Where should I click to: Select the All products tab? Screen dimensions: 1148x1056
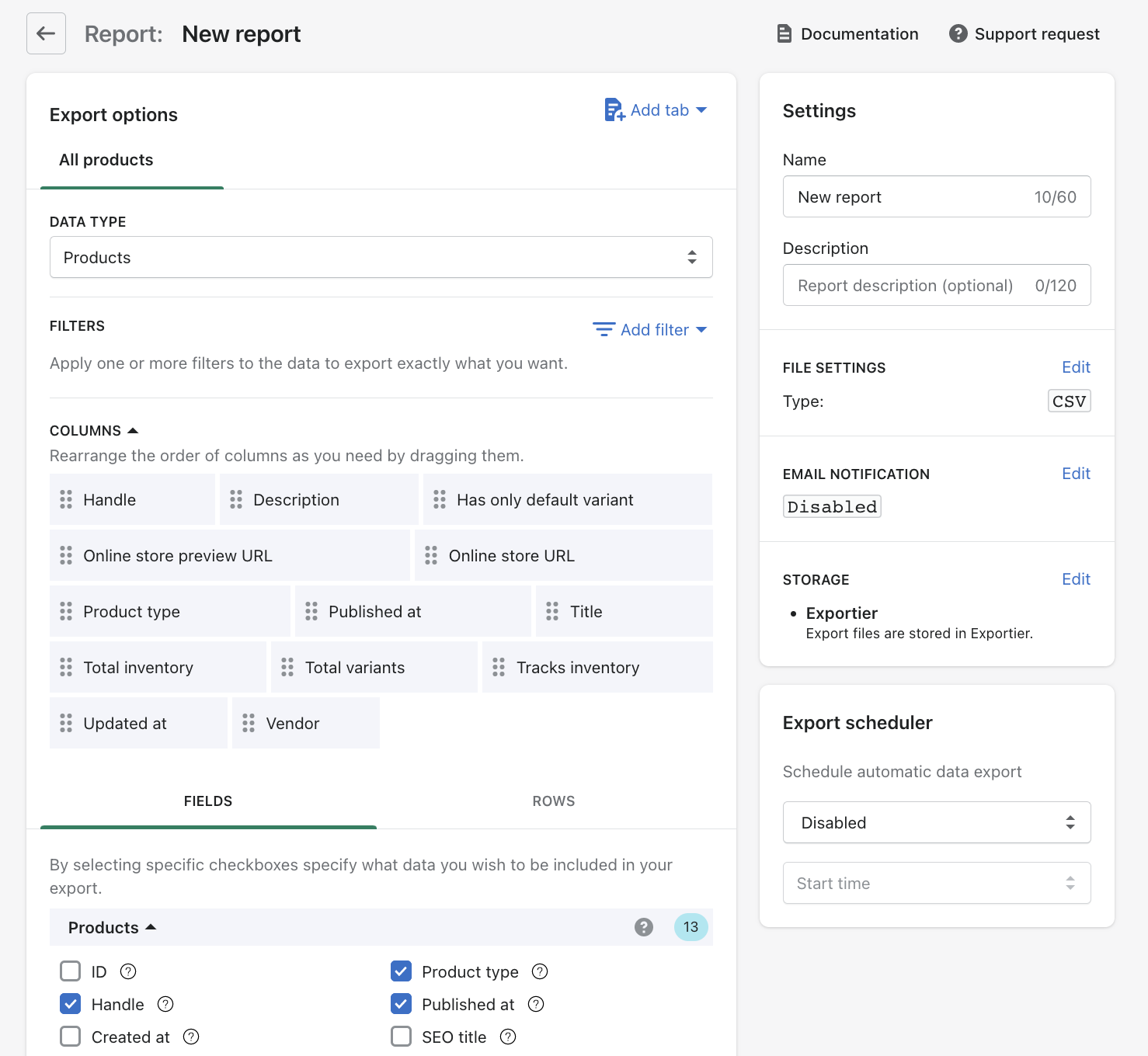coord(106,160)
